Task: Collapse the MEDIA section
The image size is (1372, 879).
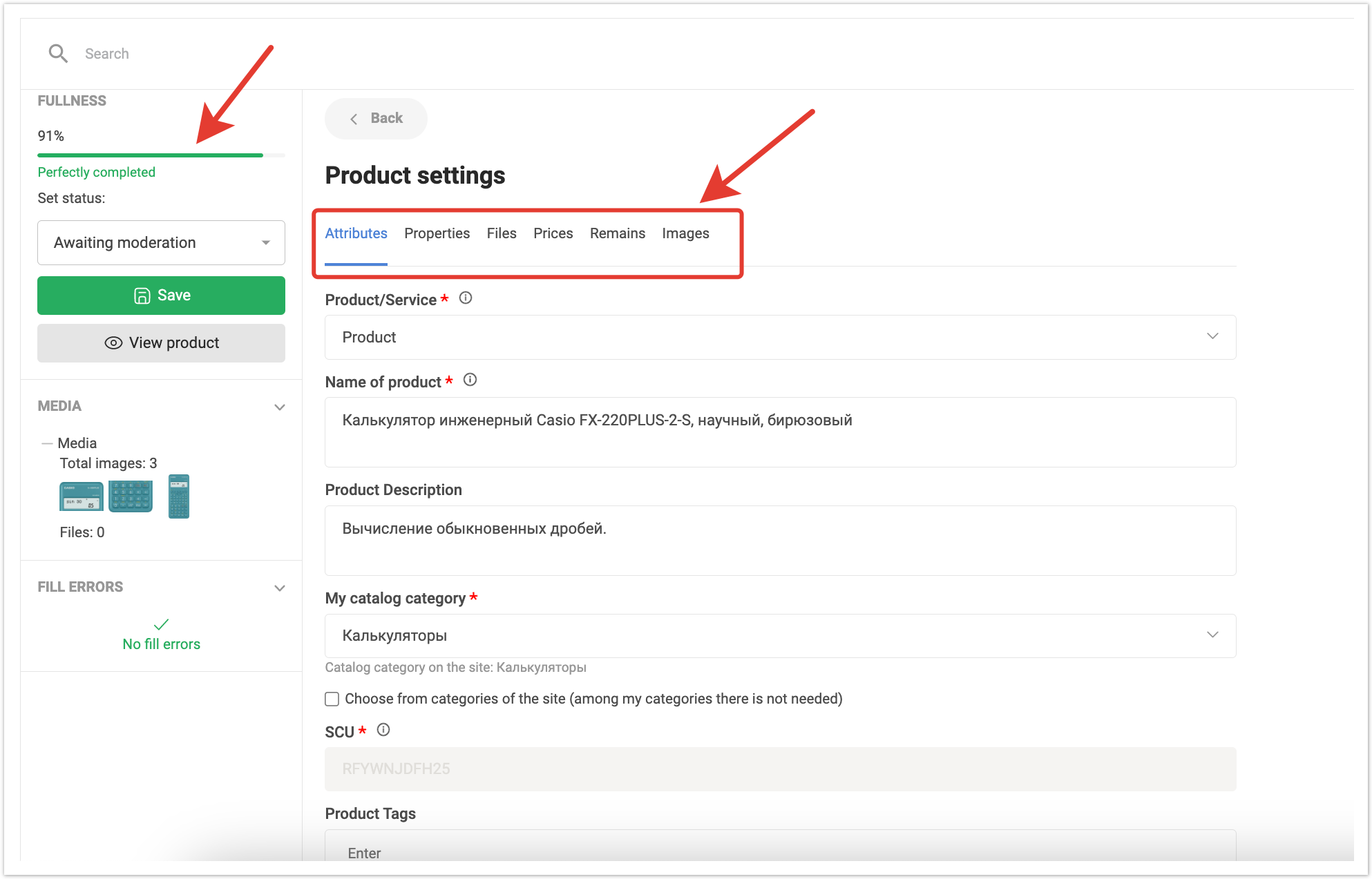Action: point(280,407)
